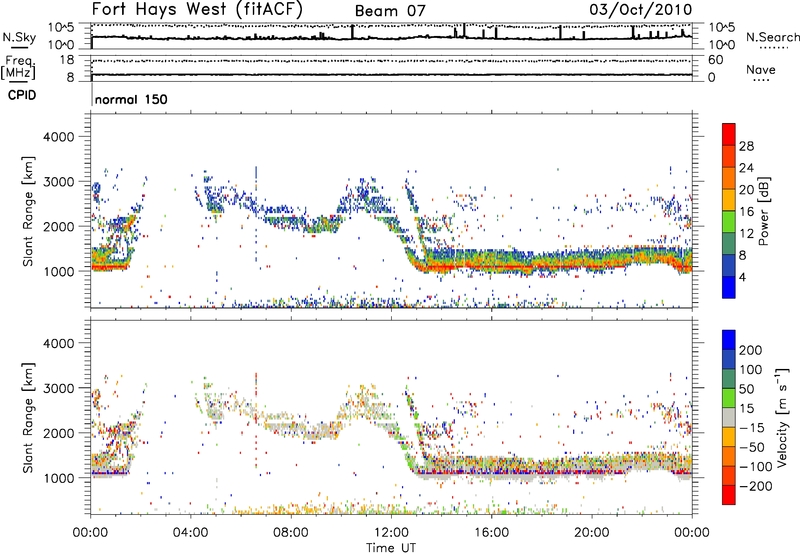This screenshot has height=554, width=800.
Task: Click the '-200' velocity scale value
Action: coord(756,486)
